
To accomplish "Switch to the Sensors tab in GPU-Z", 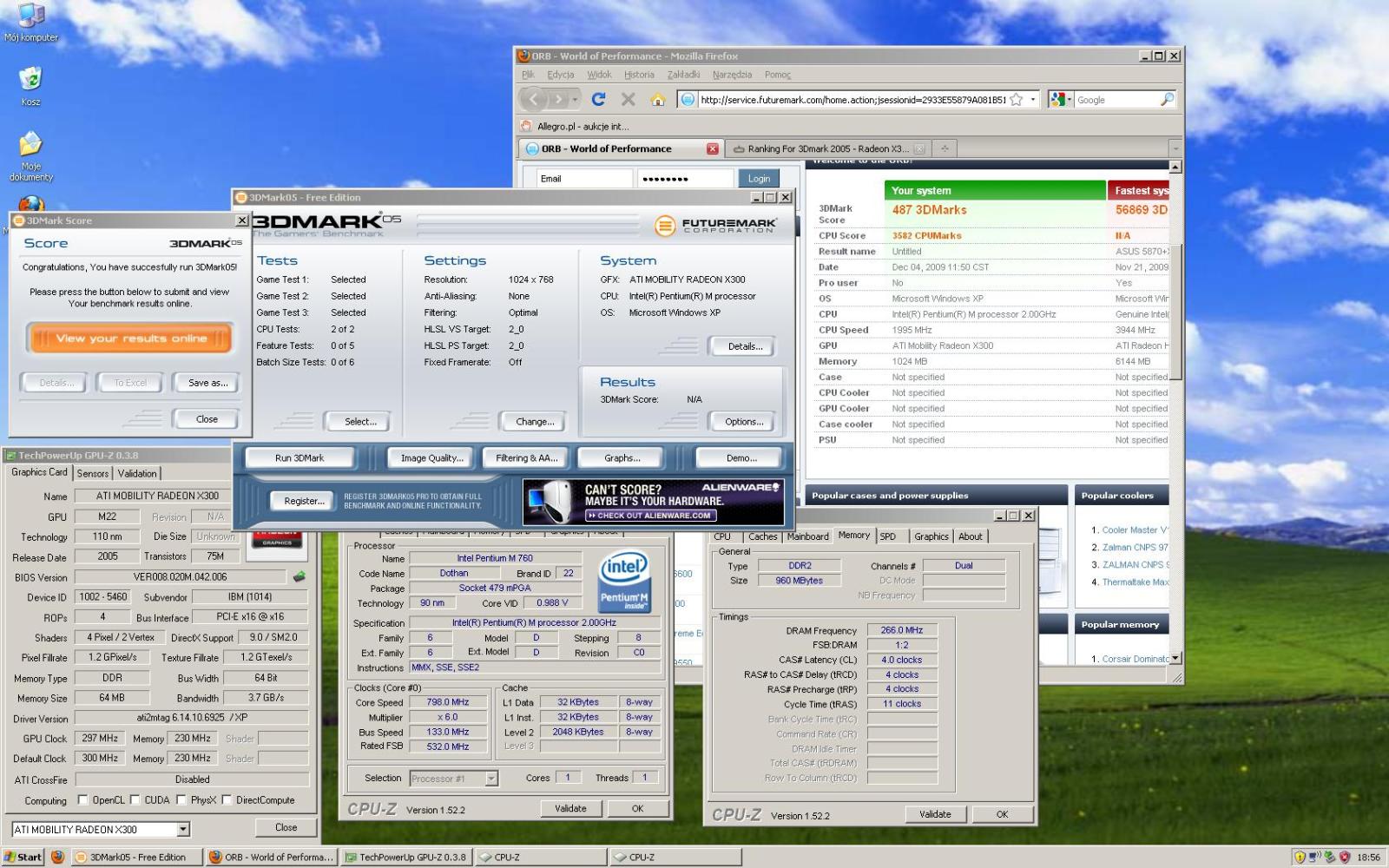I will click(93, 474).
